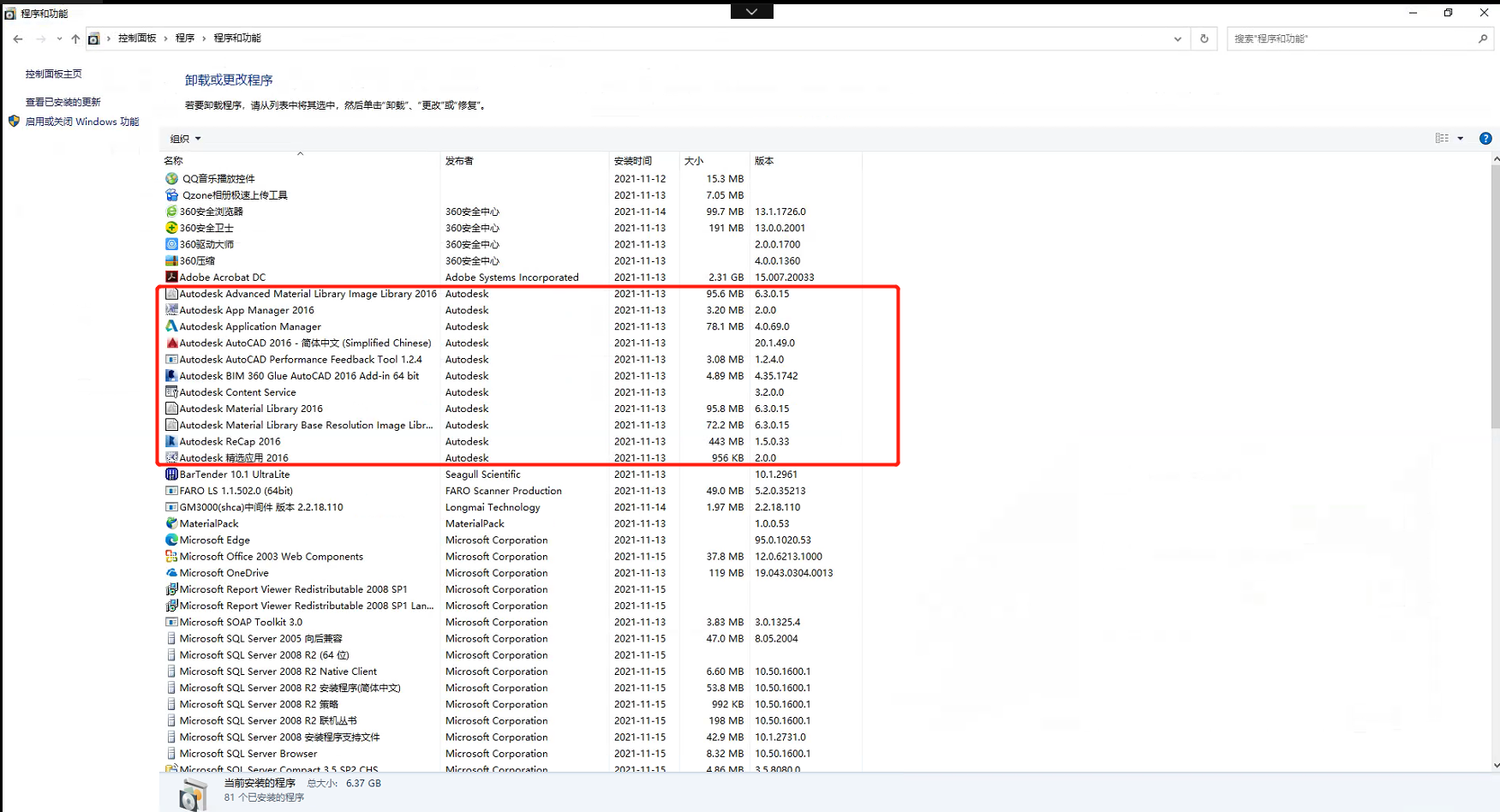Go up one level with up arrow
Screen dimensions: 1500x812
[75, 39]
